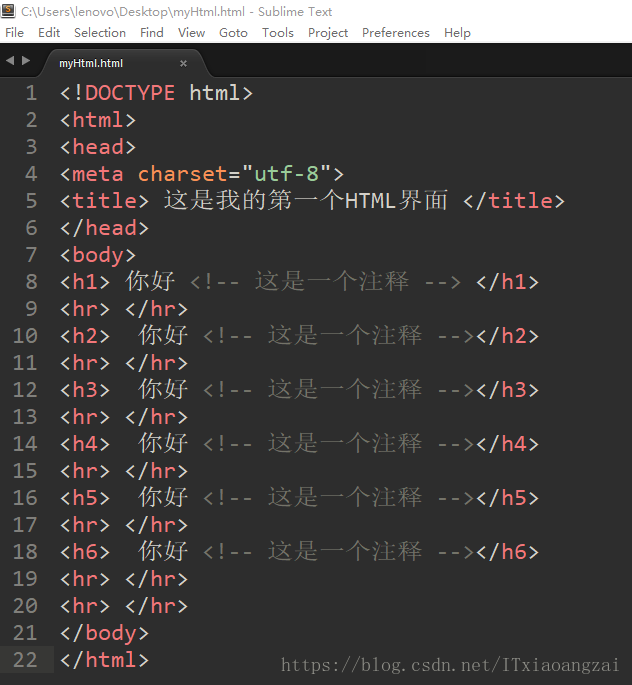Viewport: 632px width, 685px height.
Task: Click the closing </h3> tag
Action: 508,390
